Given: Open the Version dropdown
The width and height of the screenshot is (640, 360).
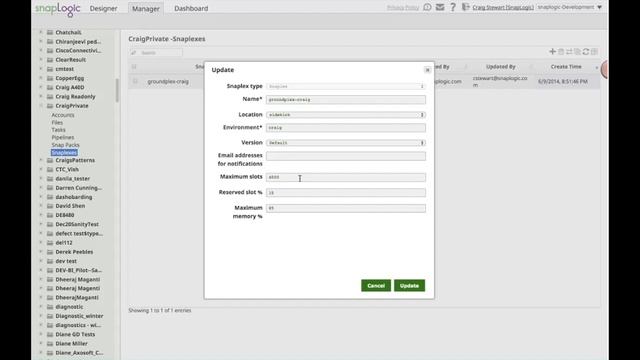Looking at the screenshot, I should pos(346,143).
